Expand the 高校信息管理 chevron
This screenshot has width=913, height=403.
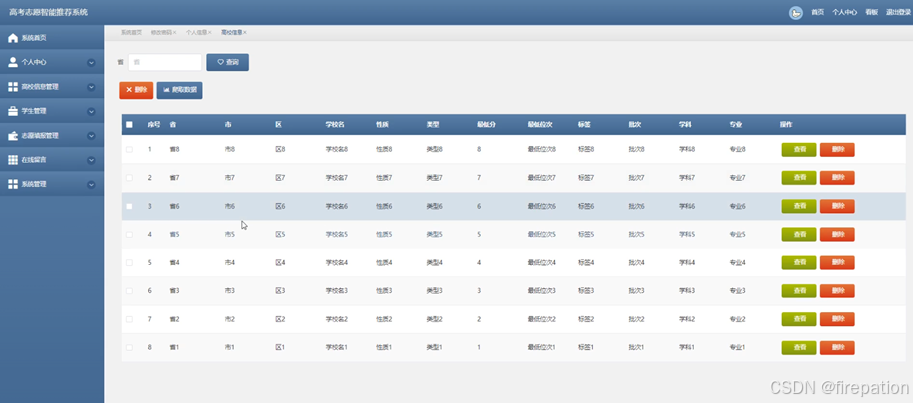click(x=91, y=87)
